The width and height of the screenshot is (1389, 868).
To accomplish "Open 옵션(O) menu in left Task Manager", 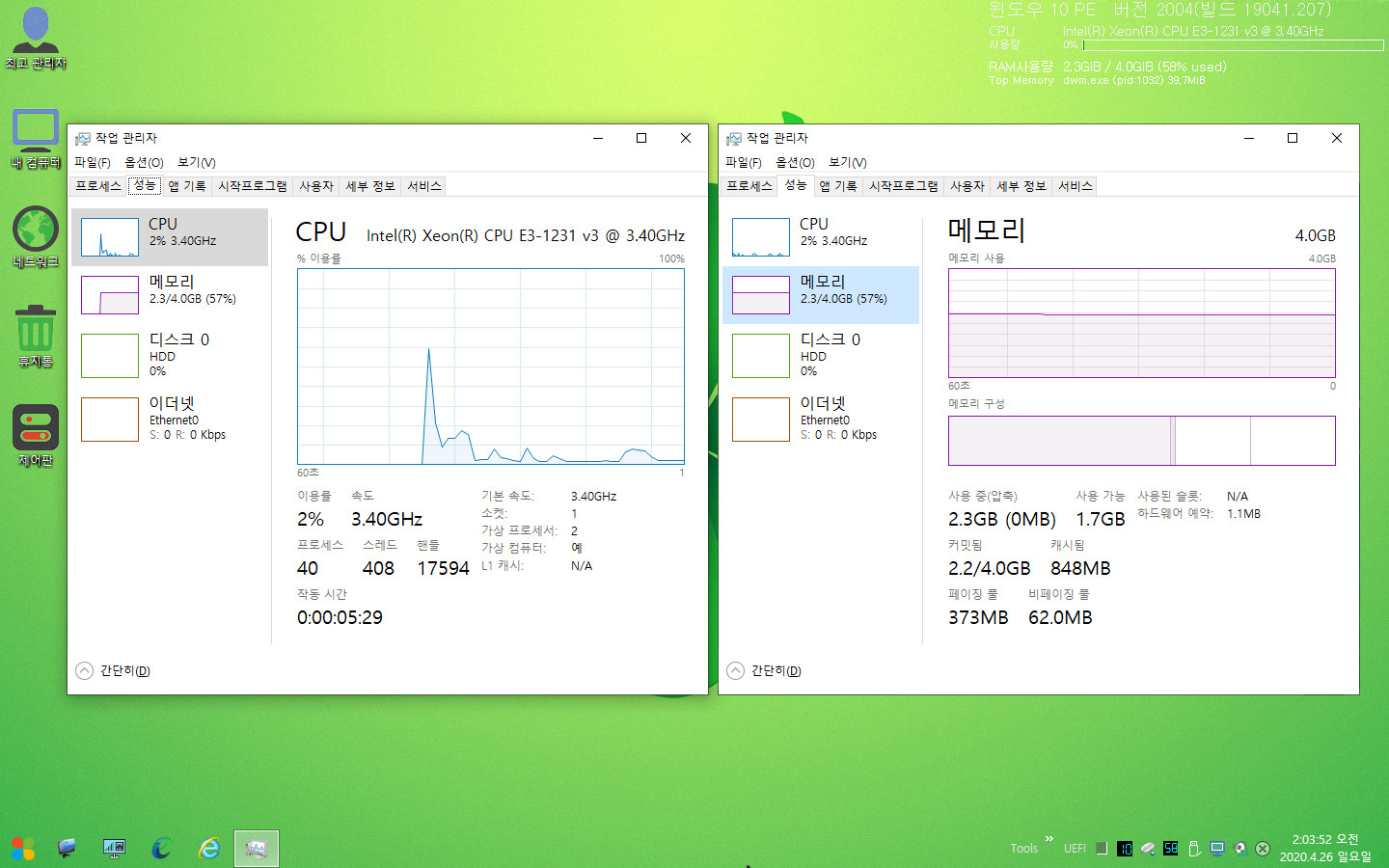I will pos(144,162).
